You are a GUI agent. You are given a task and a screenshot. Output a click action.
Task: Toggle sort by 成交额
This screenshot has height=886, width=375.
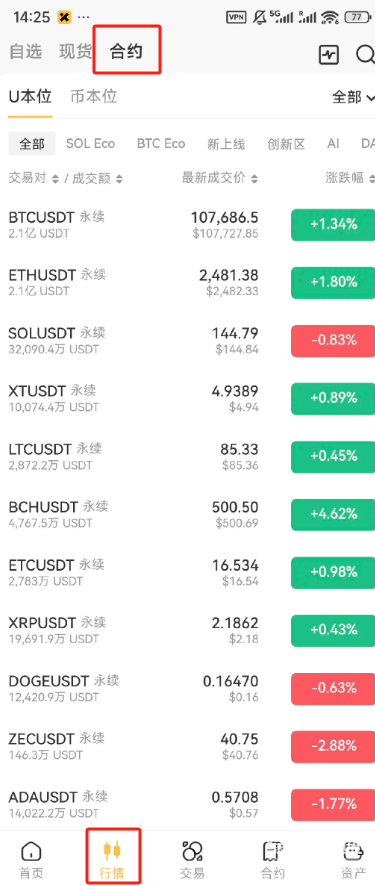[119, 179]
